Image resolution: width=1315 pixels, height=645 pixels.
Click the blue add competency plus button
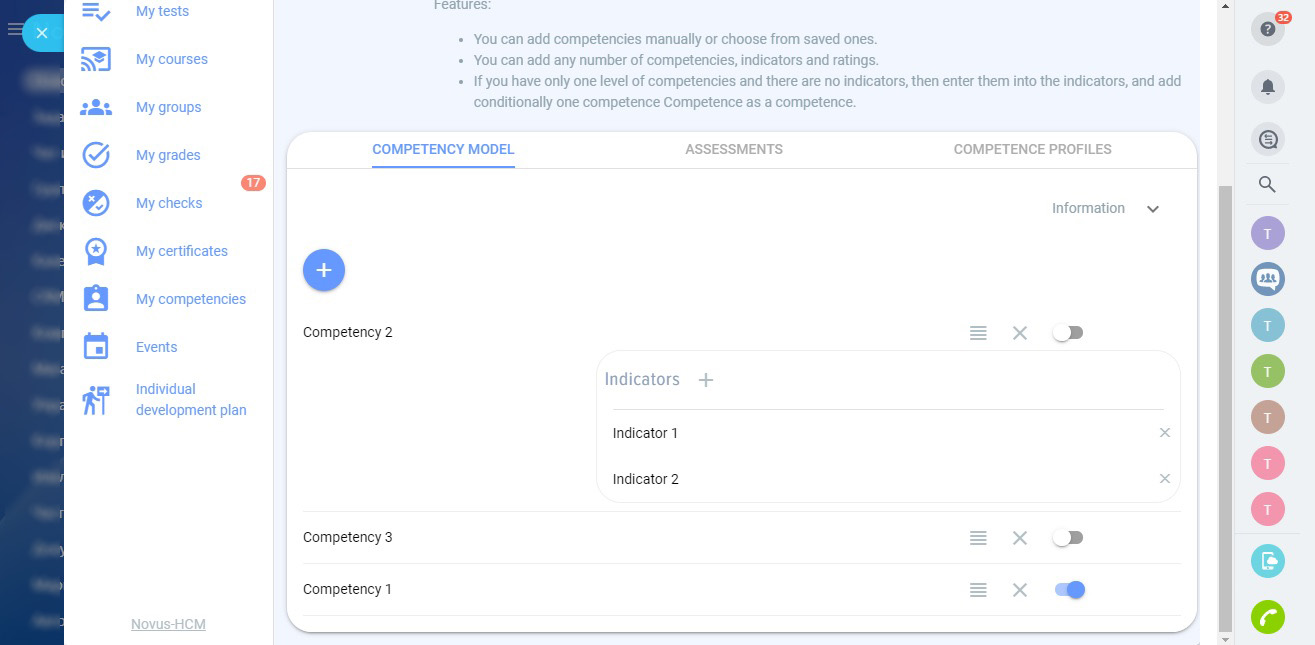tap(324, 270)
